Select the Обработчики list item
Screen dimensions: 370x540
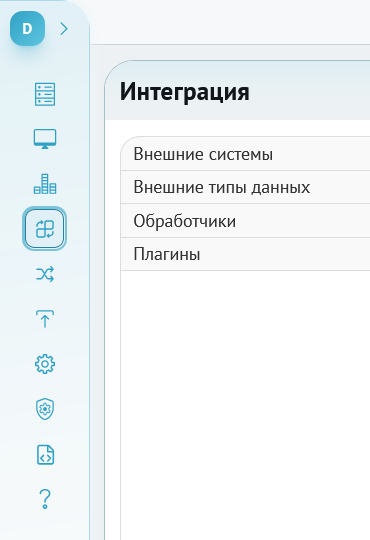pyautogui.click(x=245, y=221)
